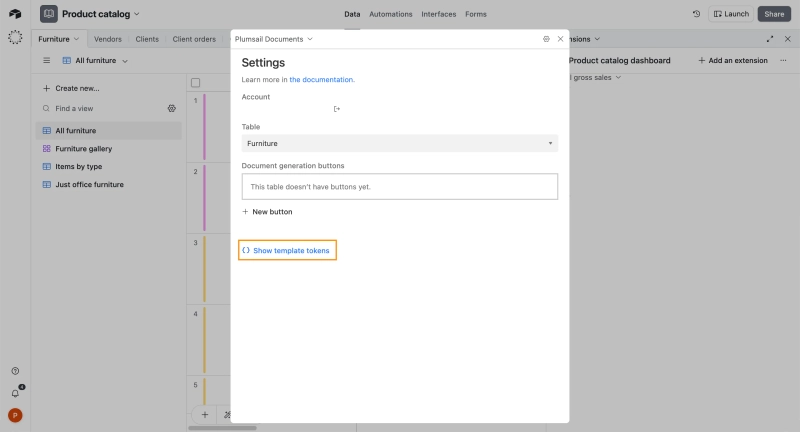Switch to the Clients table tab
Viewport: 800px width, 432px height.
(147, 39)
